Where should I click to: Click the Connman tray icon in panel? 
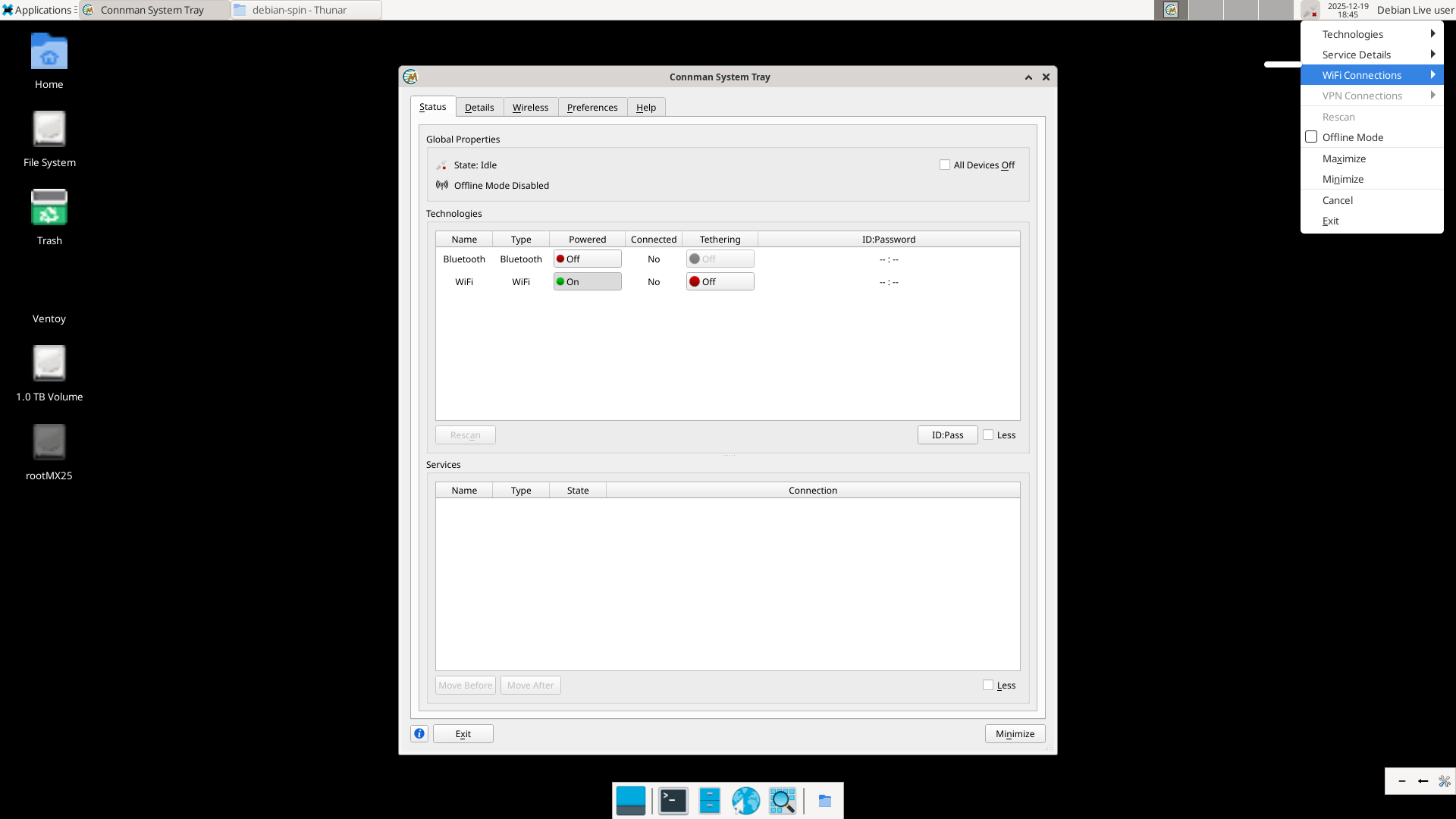point(1309,10)
